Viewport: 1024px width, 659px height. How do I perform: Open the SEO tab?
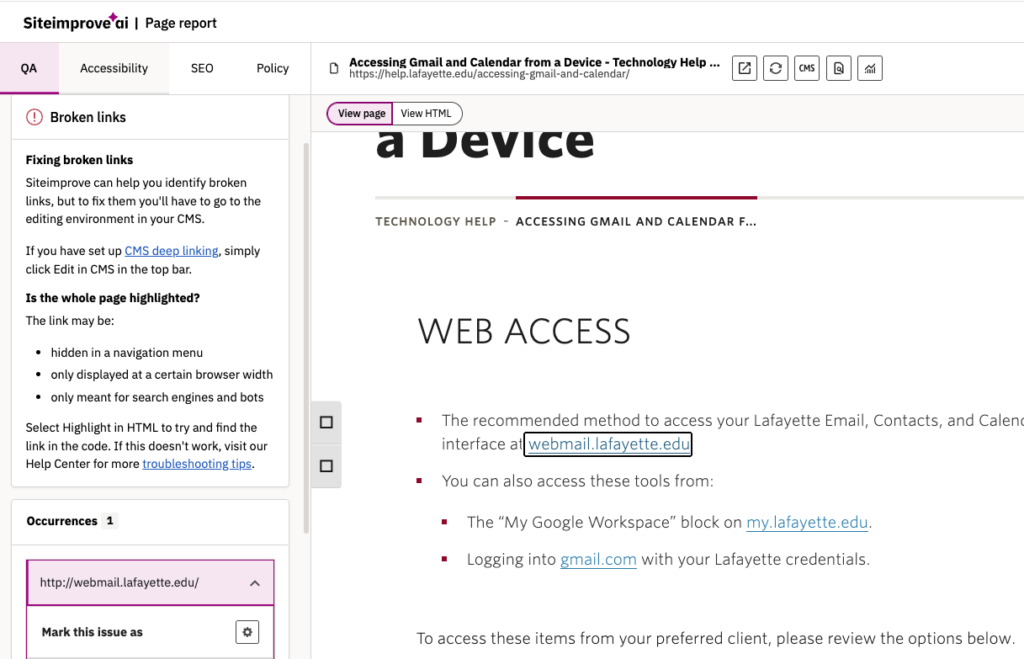(202, 68)
